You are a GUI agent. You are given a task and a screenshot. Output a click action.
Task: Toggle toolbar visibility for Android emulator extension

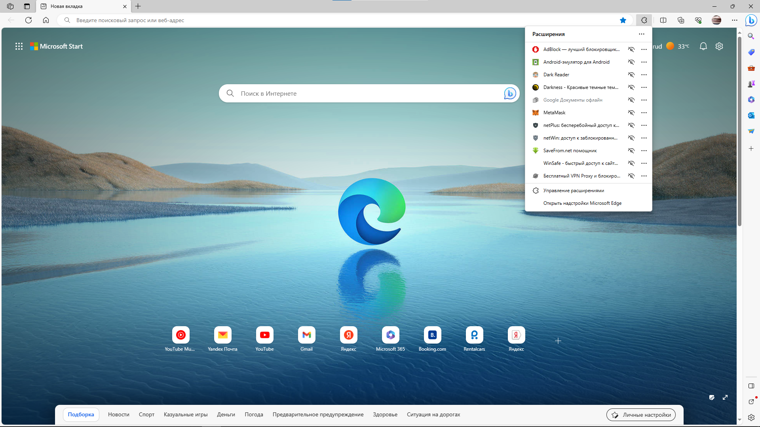pyautogui.click(x=631, y=62)
